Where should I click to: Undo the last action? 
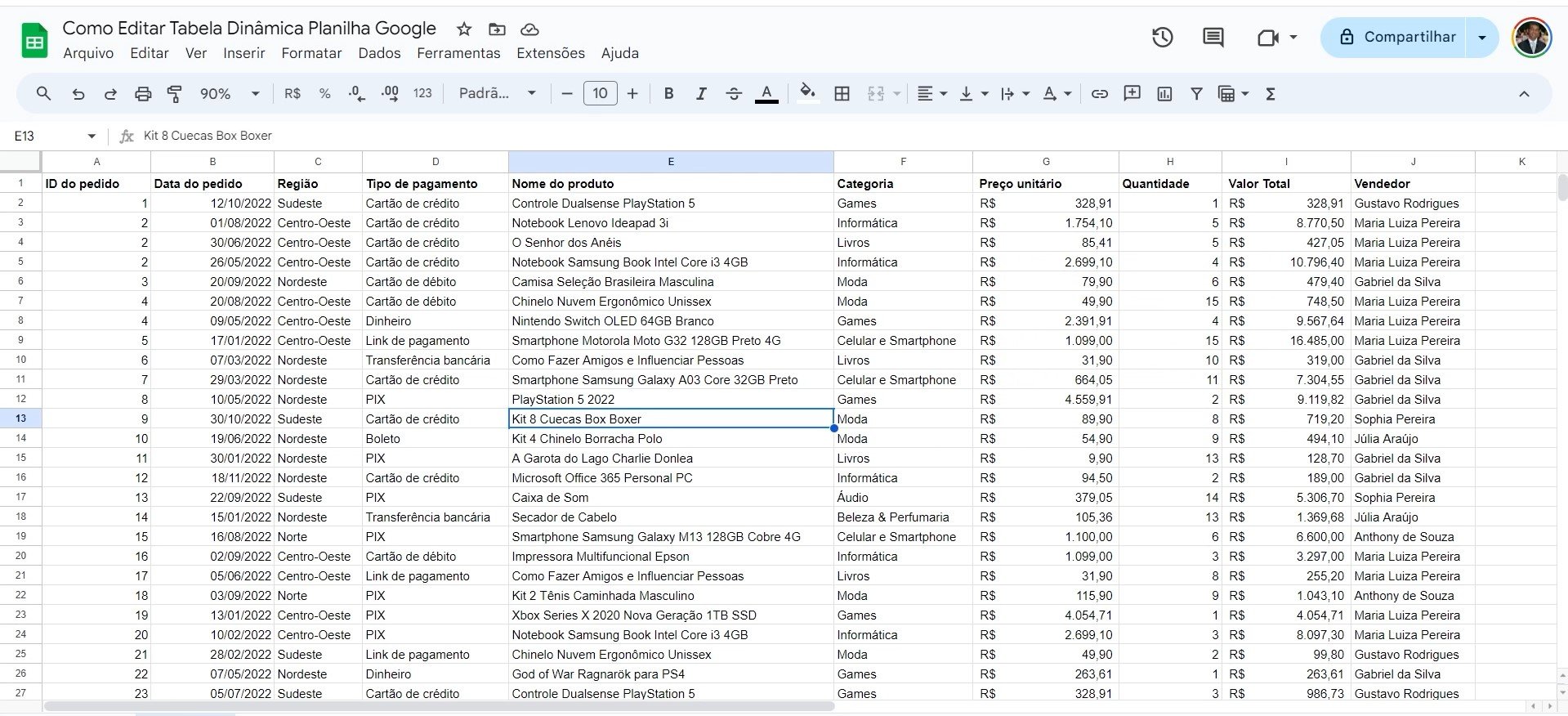click(78, 94)
